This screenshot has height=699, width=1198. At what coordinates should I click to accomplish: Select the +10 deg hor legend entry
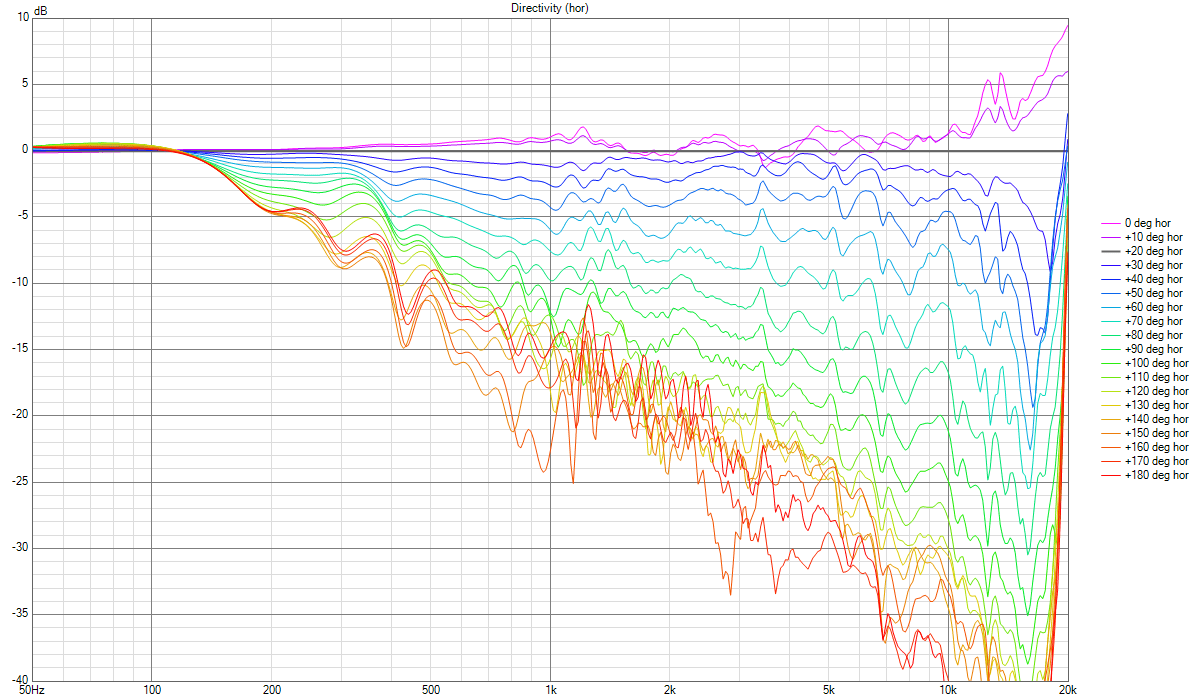point(1141,237)
